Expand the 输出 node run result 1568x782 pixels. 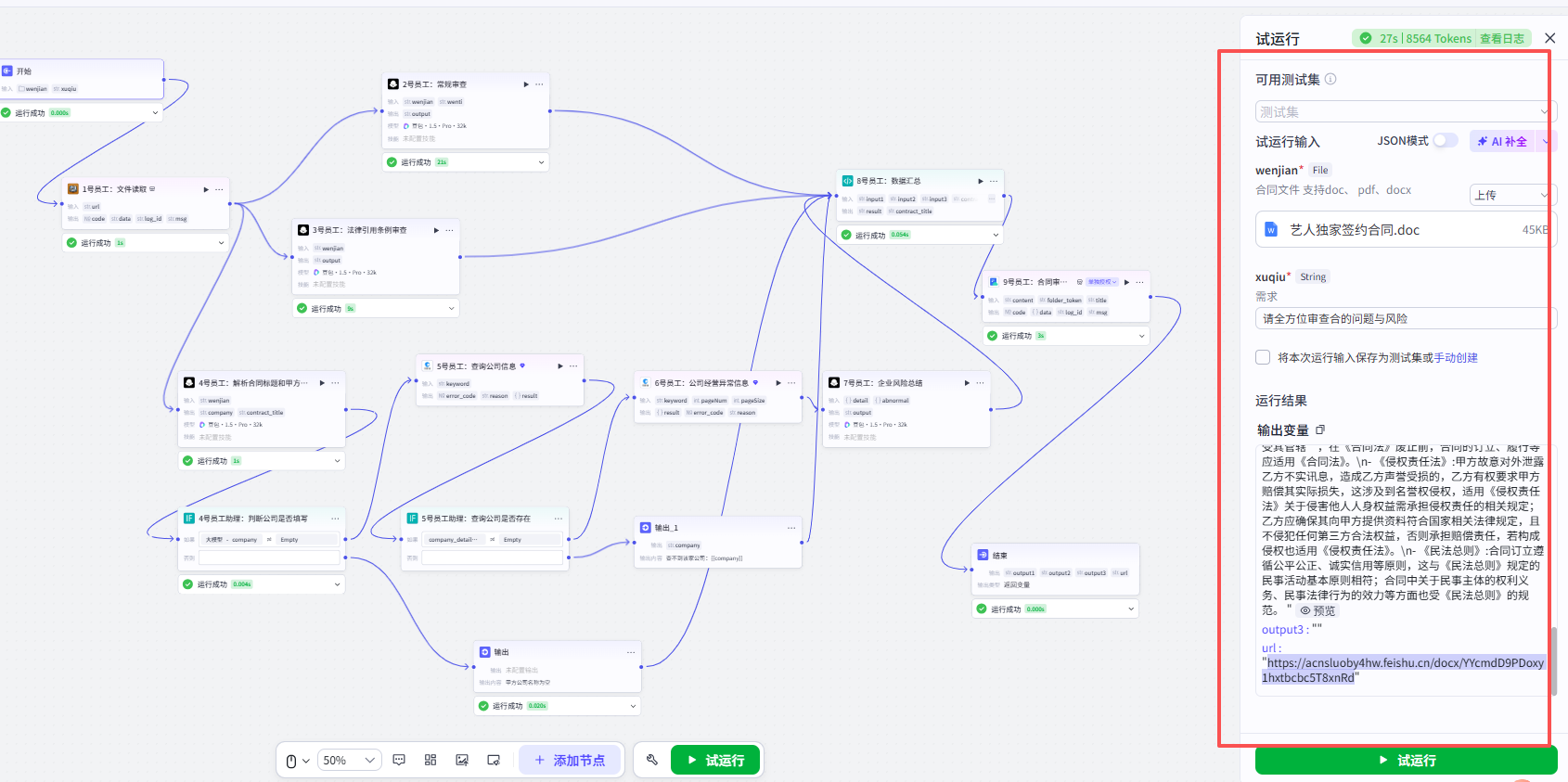[633, 706]
